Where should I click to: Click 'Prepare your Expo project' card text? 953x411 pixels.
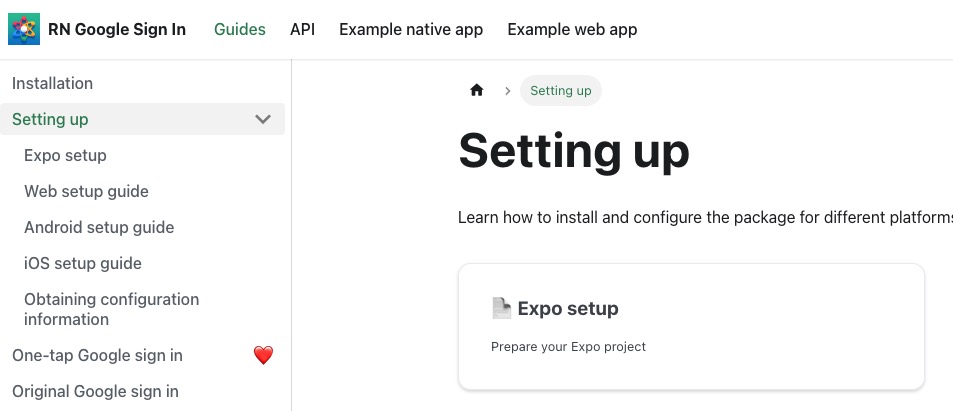click(568, 347)
